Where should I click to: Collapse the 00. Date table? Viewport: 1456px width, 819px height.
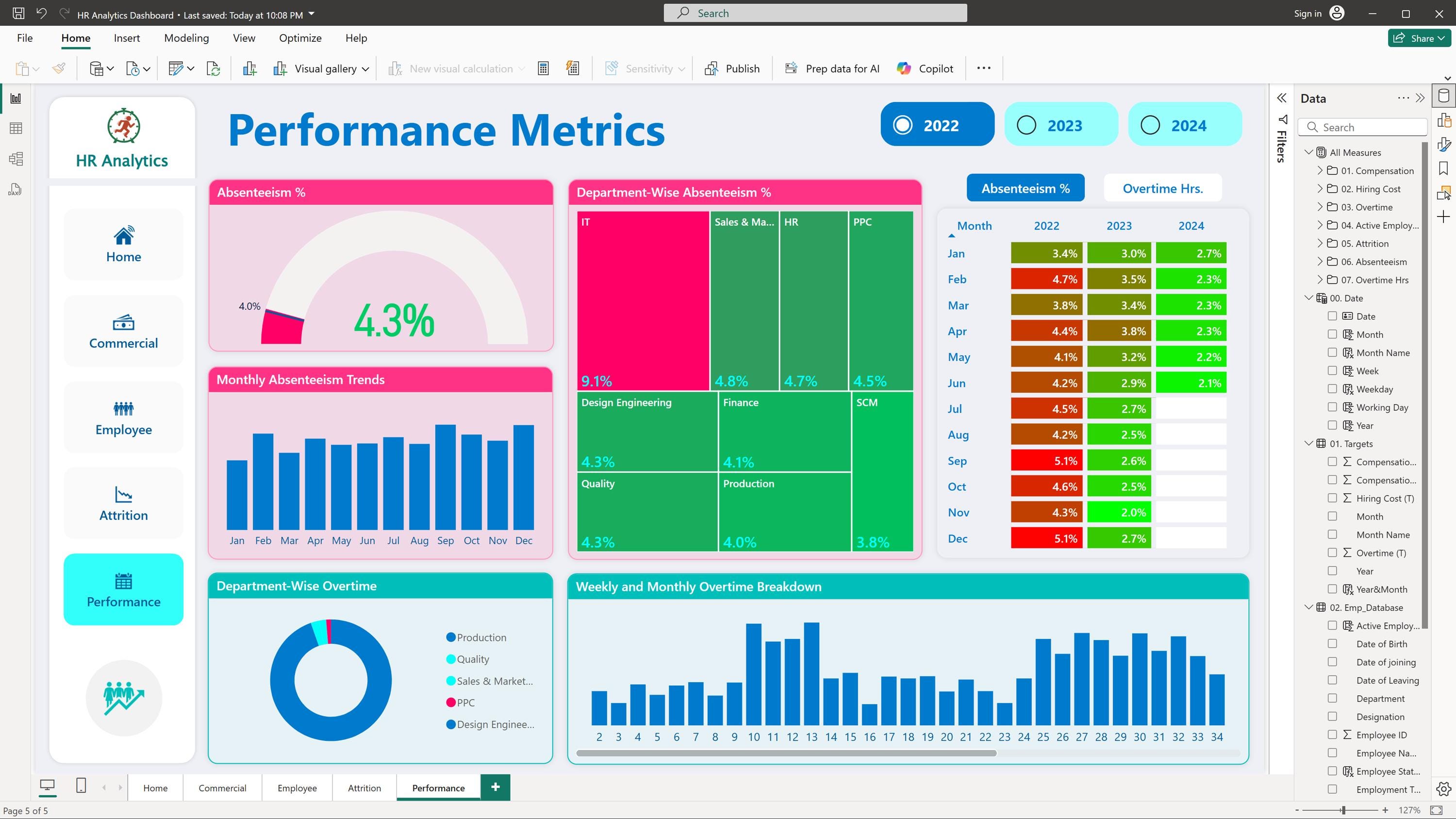[x=1308, y=298]
